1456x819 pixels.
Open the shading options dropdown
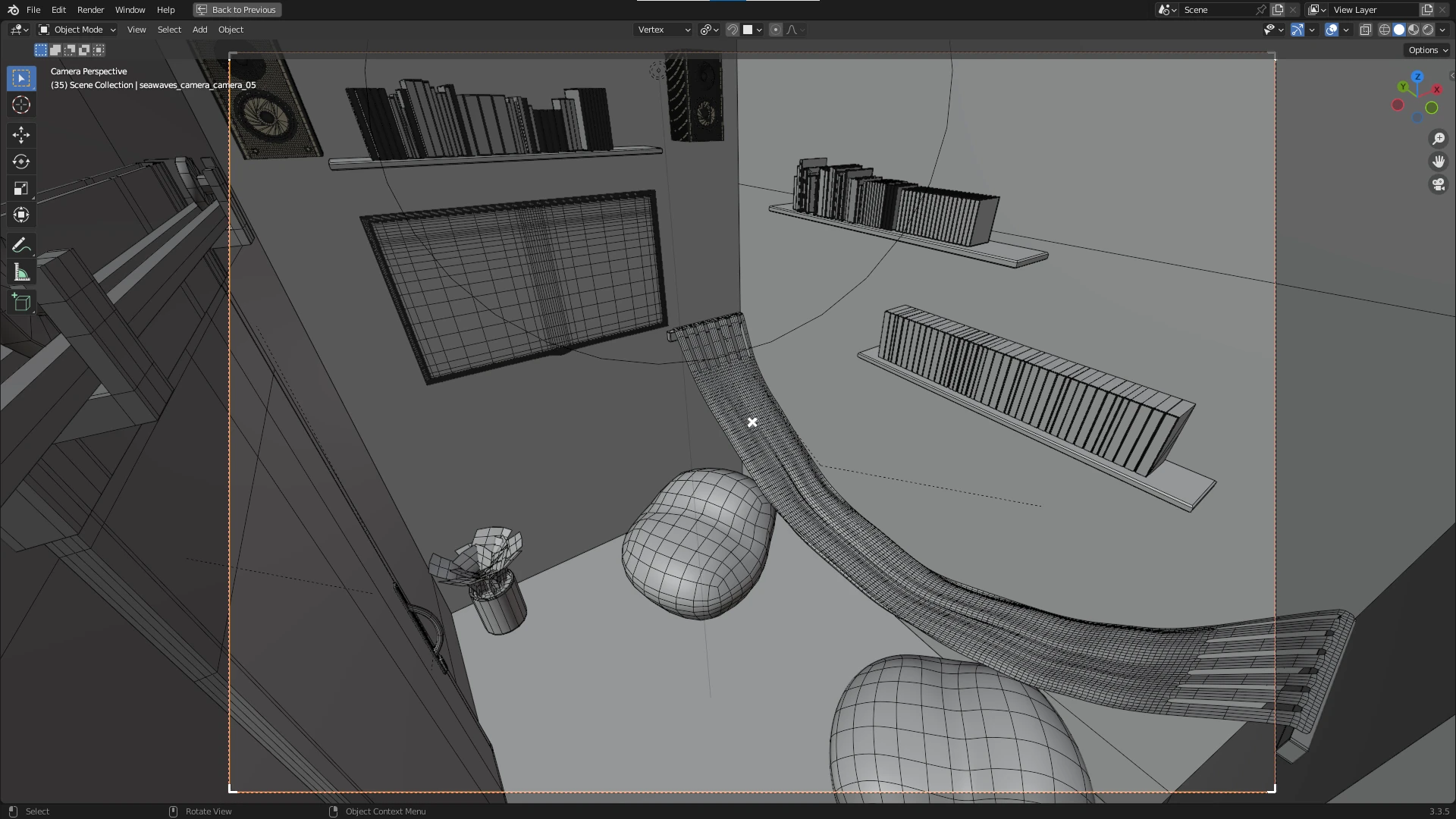(x=1441, y=30)
